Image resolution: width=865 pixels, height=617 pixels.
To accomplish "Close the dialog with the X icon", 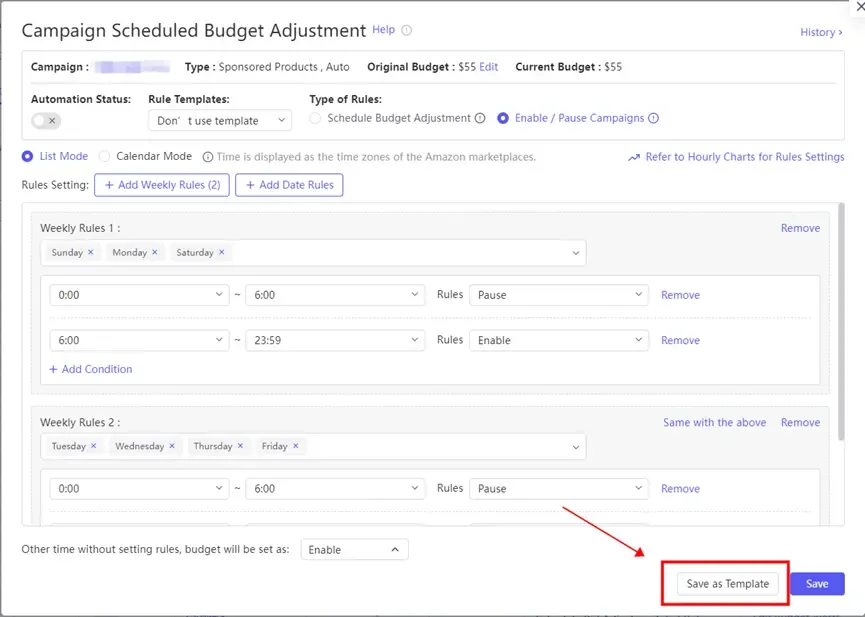I will click(x=859, y=7).
